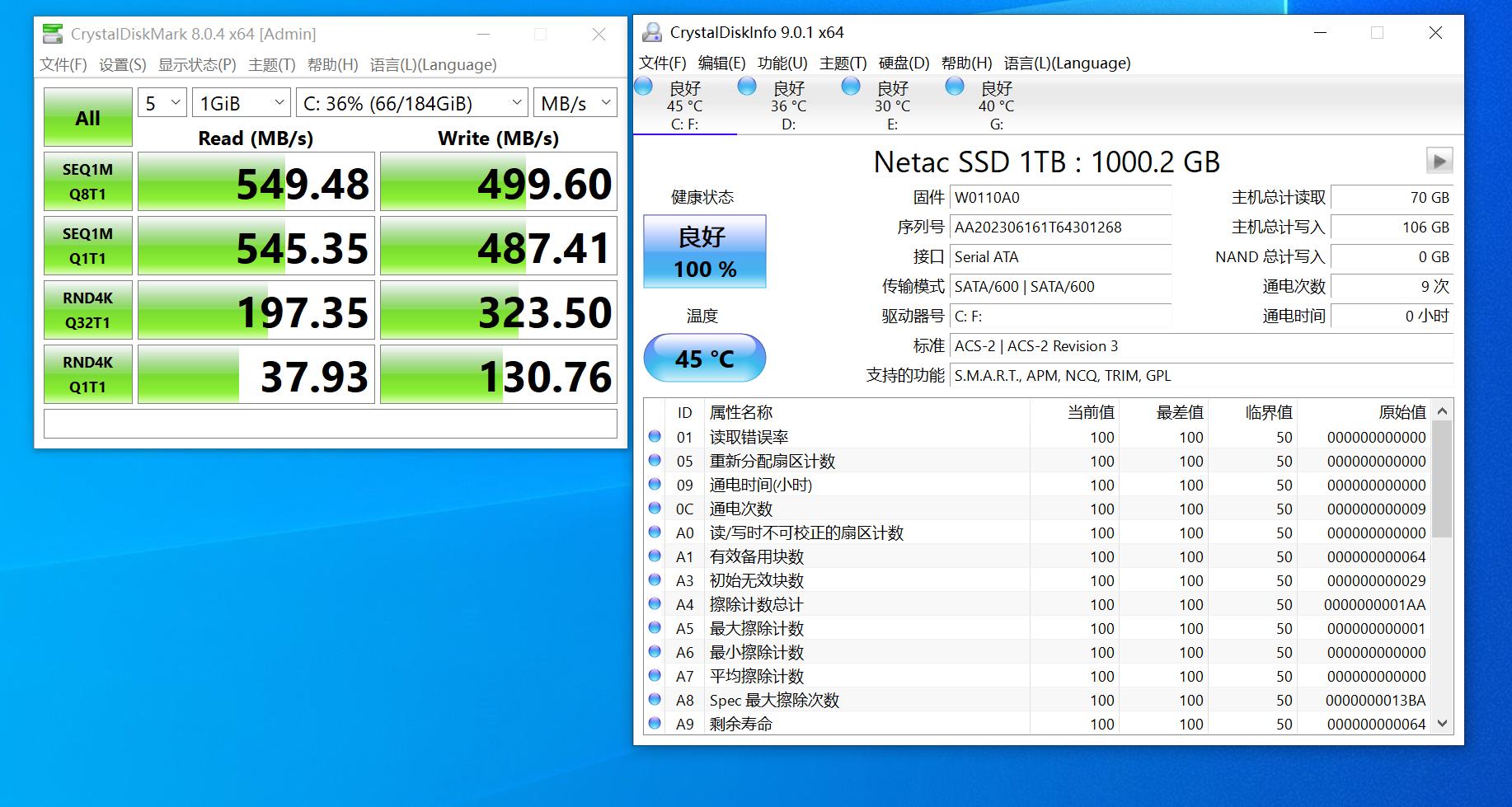Select the drive E: health indicator showing 30 °C
Image resolution: width=1512 pixels, height=807 pixels.
click(850, 86)
